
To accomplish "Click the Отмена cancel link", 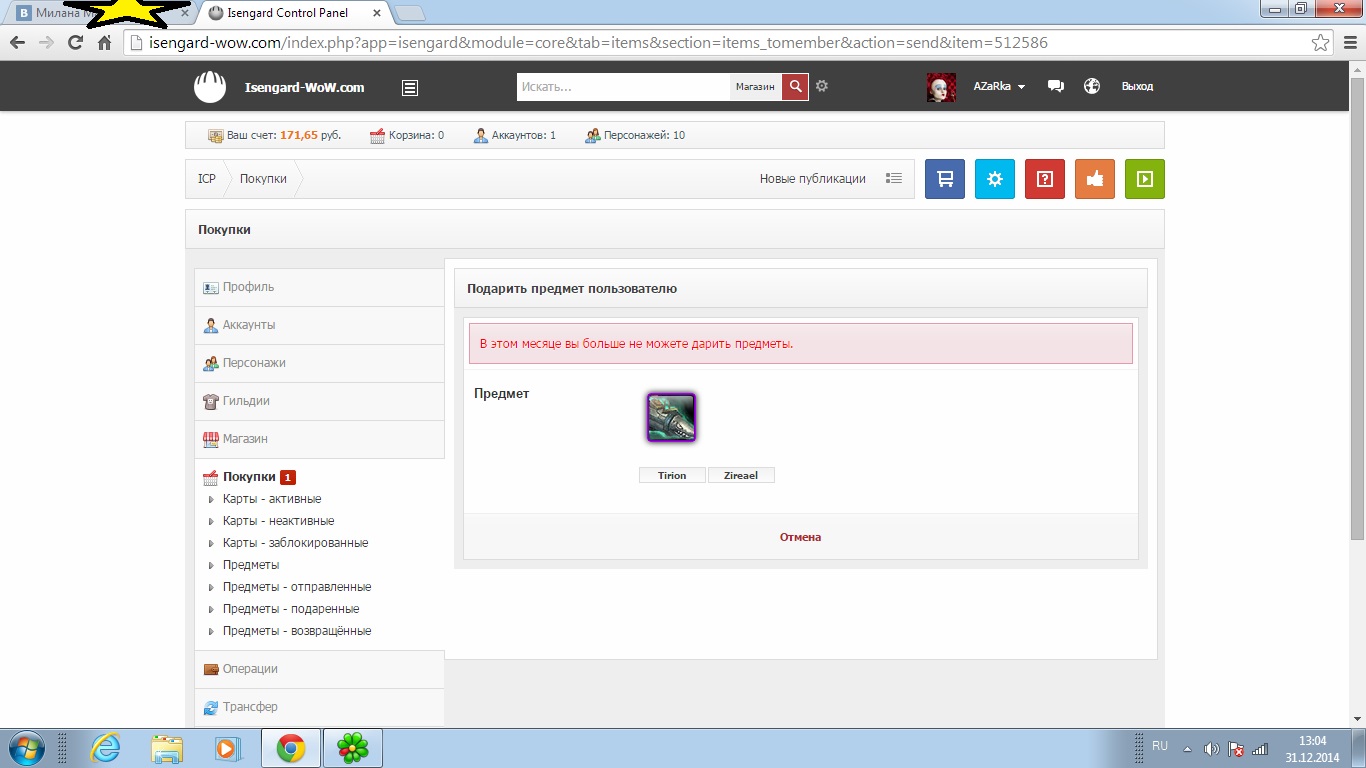I will coord(800,537).
